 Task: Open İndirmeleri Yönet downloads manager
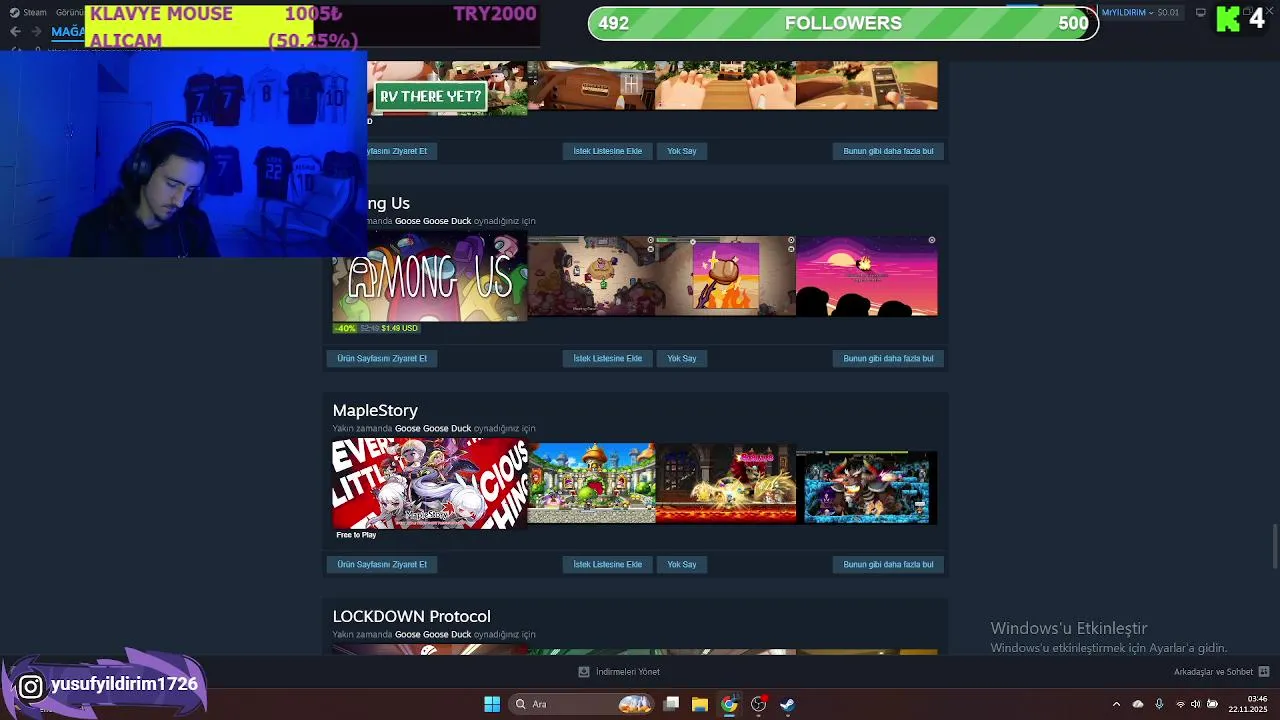point(627,672)
